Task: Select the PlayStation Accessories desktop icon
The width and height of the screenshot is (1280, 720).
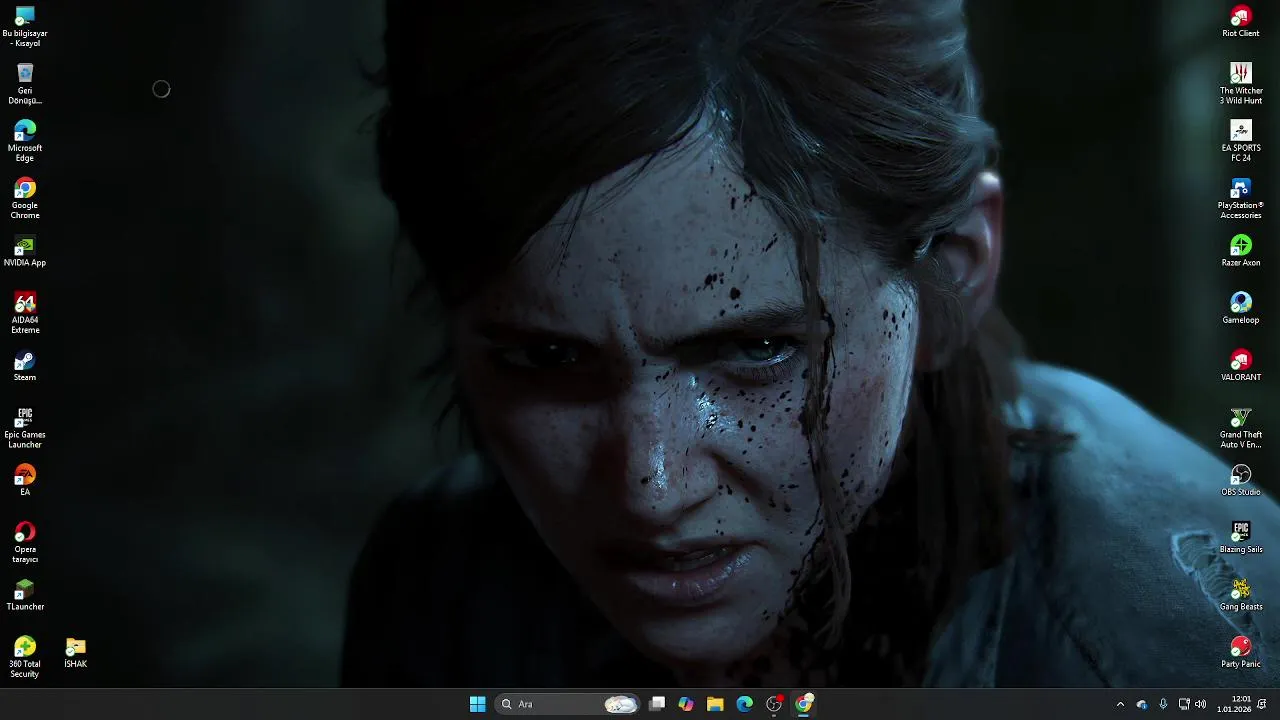Action: [x=1241, y=198]
